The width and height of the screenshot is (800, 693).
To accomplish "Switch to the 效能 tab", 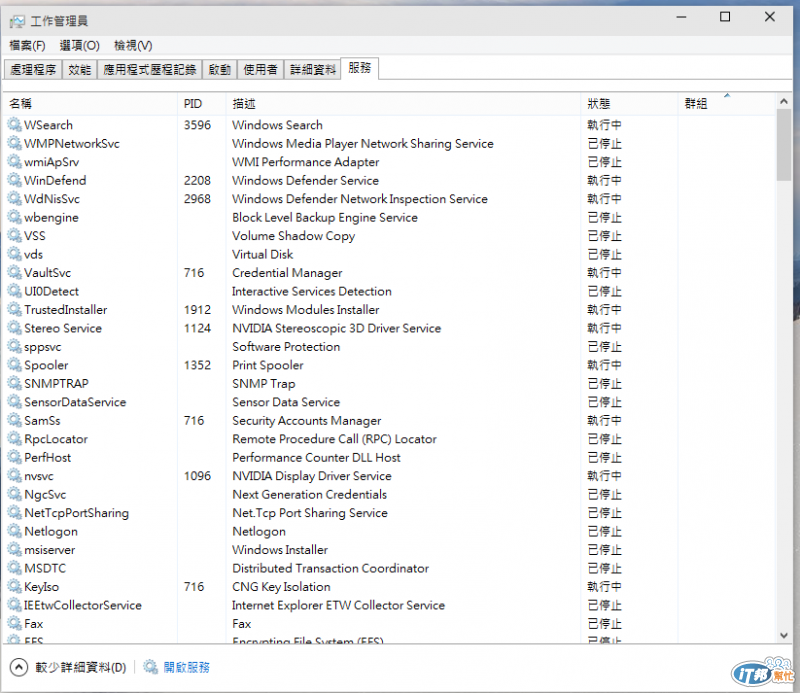I will [x=80, y=69].
